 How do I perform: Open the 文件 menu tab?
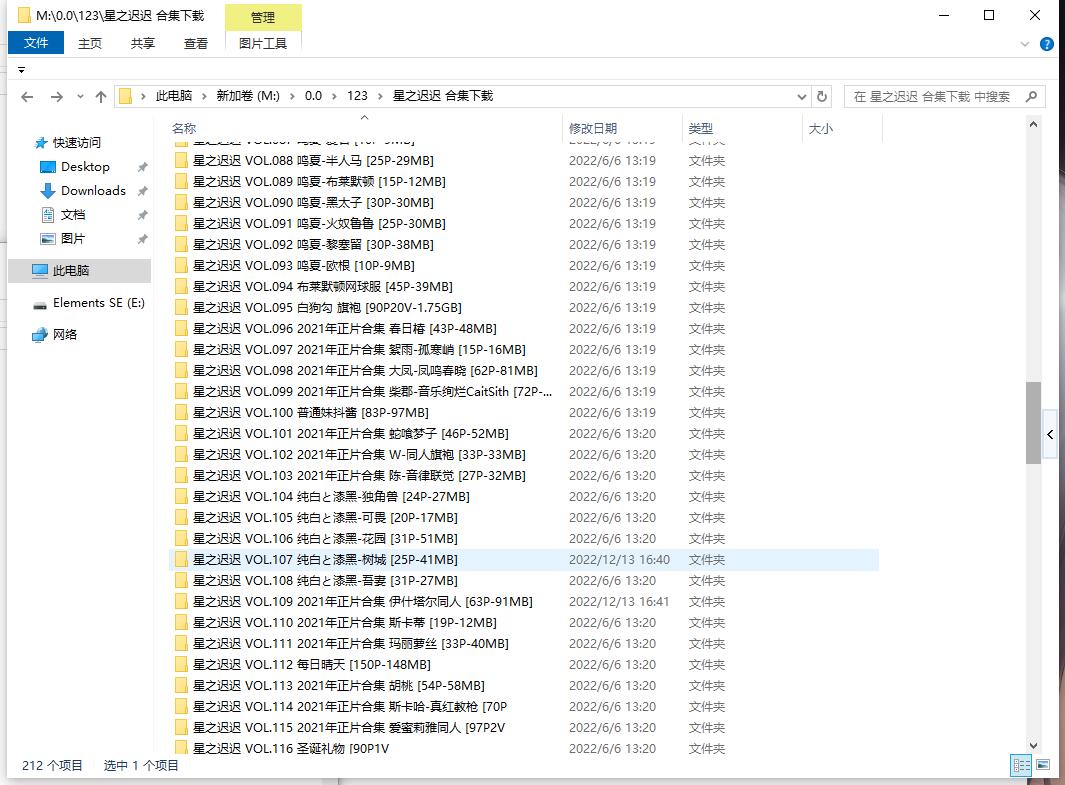point(36,43)
